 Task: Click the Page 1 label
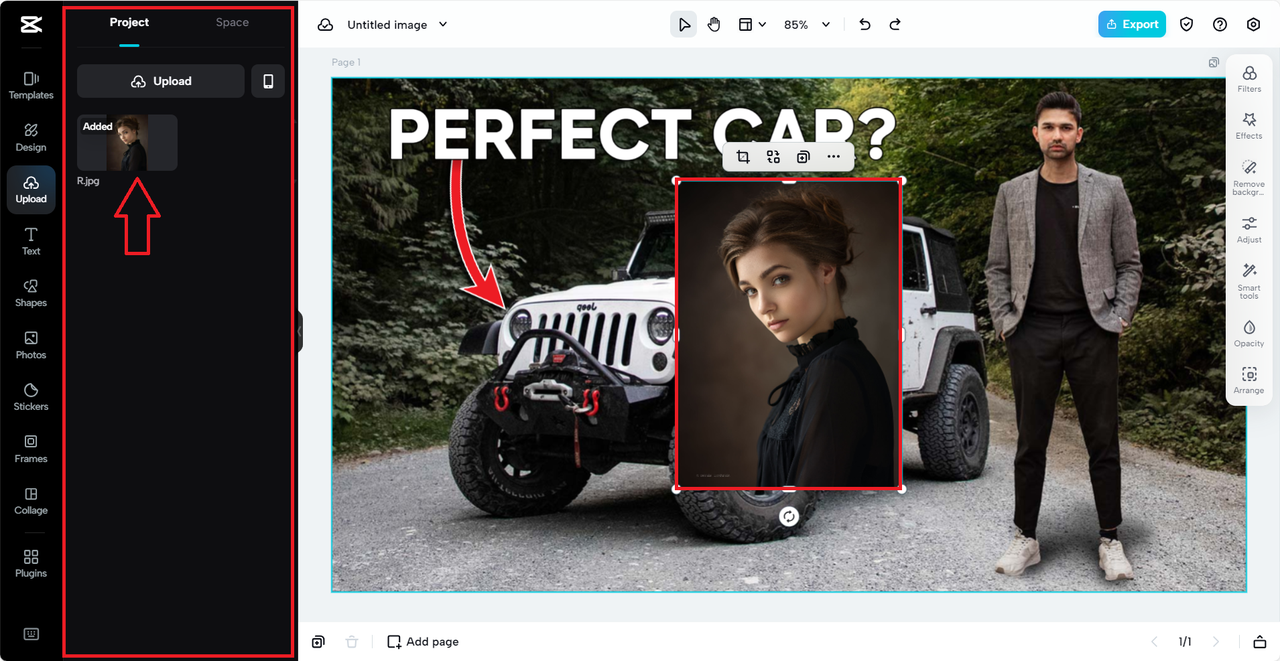[346, 62]
